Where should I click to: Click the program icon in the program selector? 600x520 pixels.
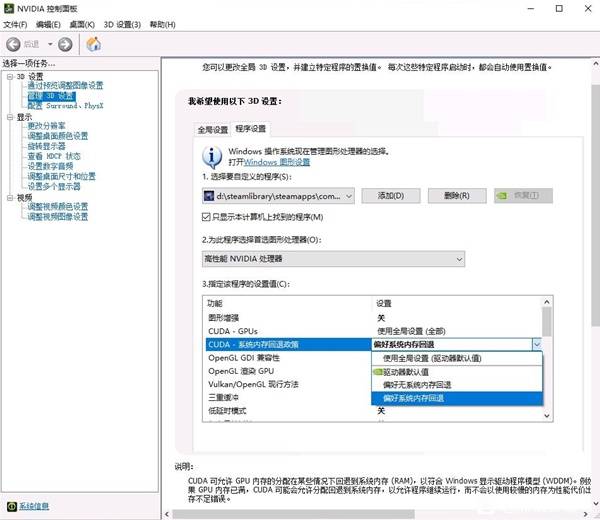click(210, 196)
